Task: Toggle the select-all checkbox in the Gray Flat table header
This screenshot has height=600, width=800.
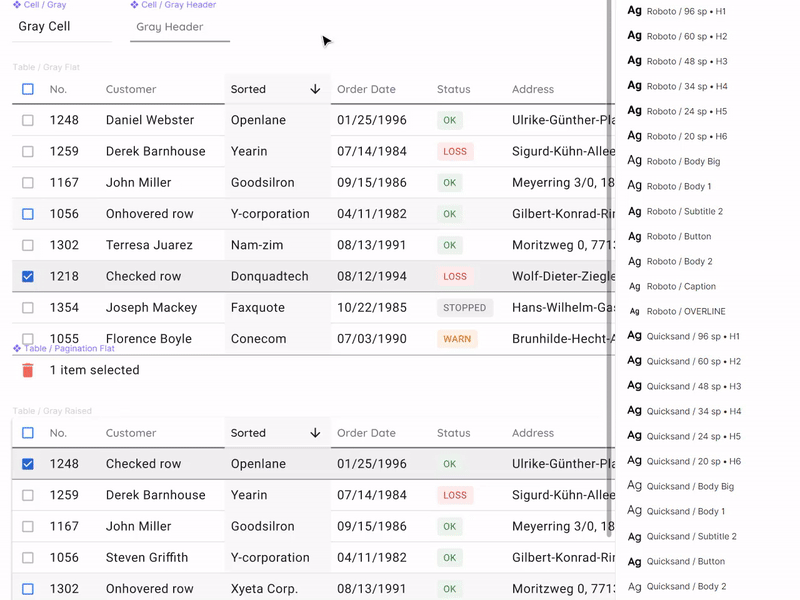Action: (x=28, y=89)
